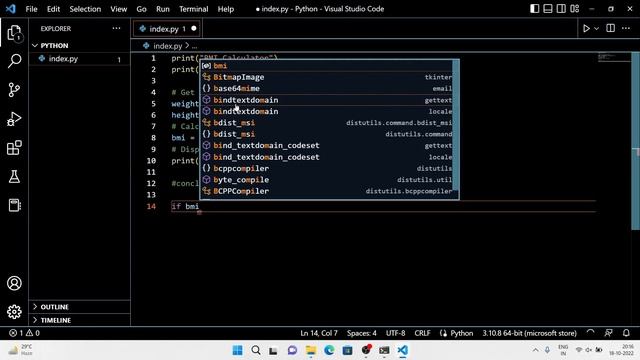
Task: Open the Go menu
Action: pos(141,9)
